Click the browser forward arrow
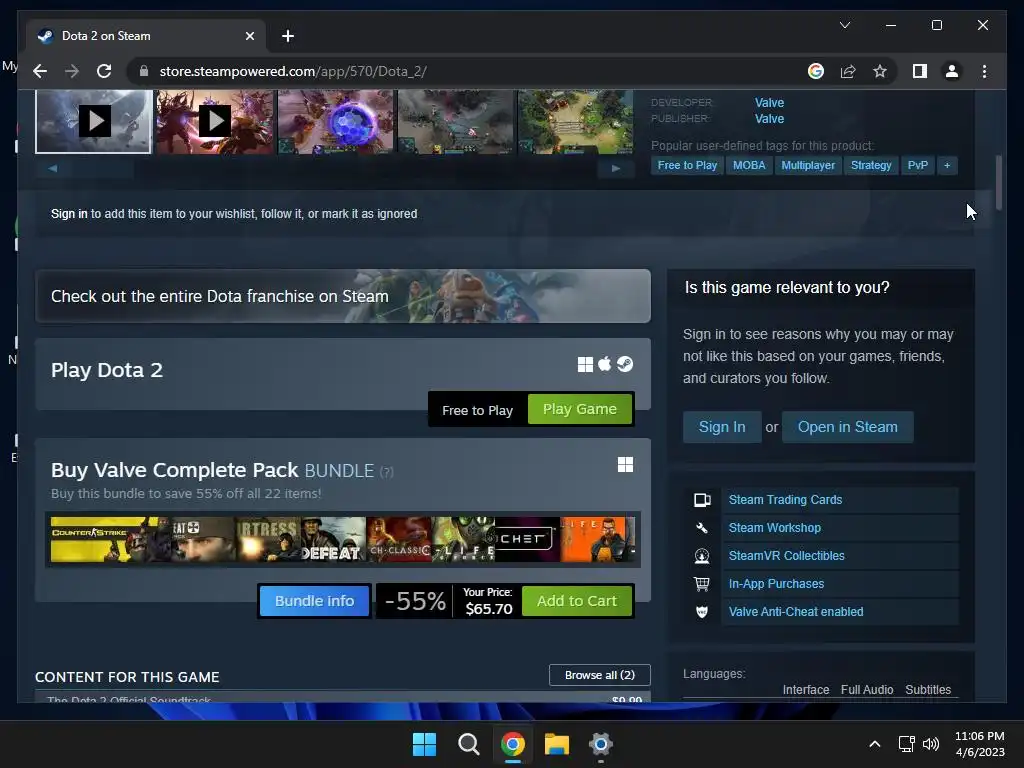Screen dimensions: 1024x768 pyautogui.click(x=72, y=71)
